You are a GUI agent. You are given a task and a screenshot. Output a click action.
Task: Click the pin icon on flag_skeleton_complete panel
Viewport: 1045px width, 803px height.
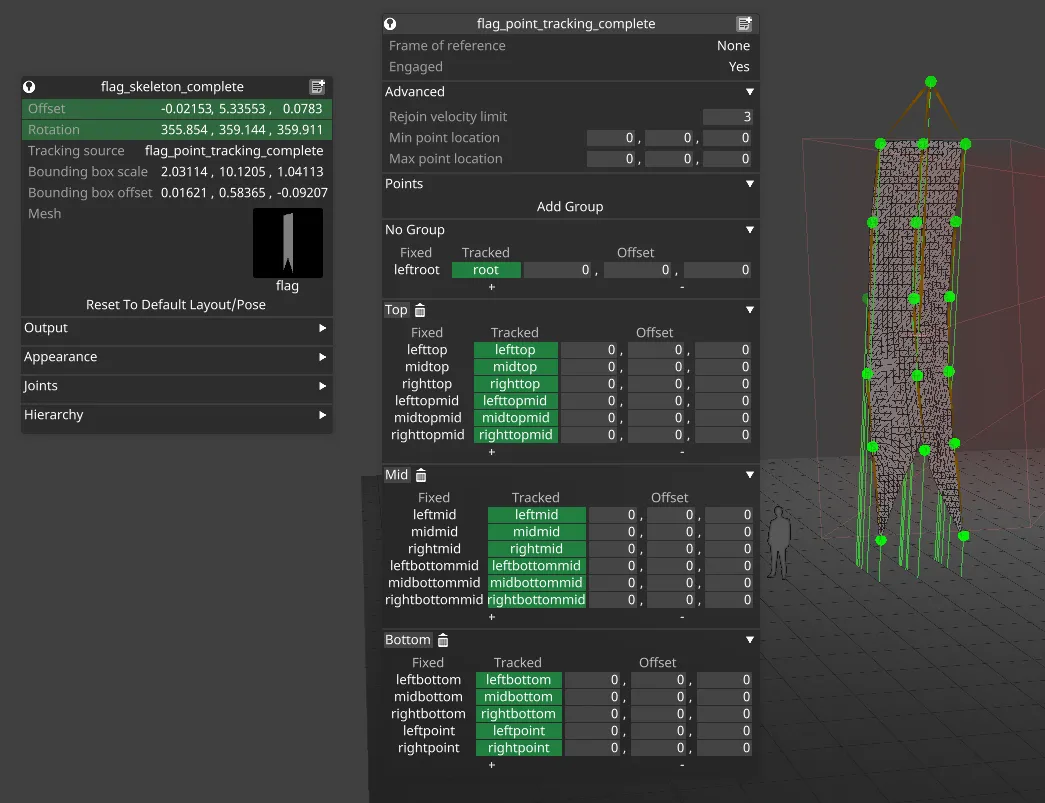(27, 87)
